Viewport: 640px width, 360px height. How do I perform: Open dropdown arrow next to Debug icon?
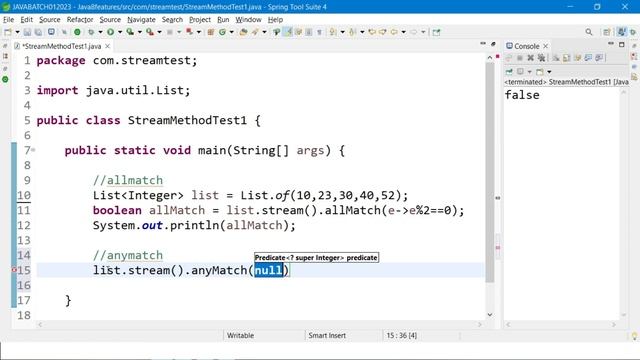tap(100, 32)
